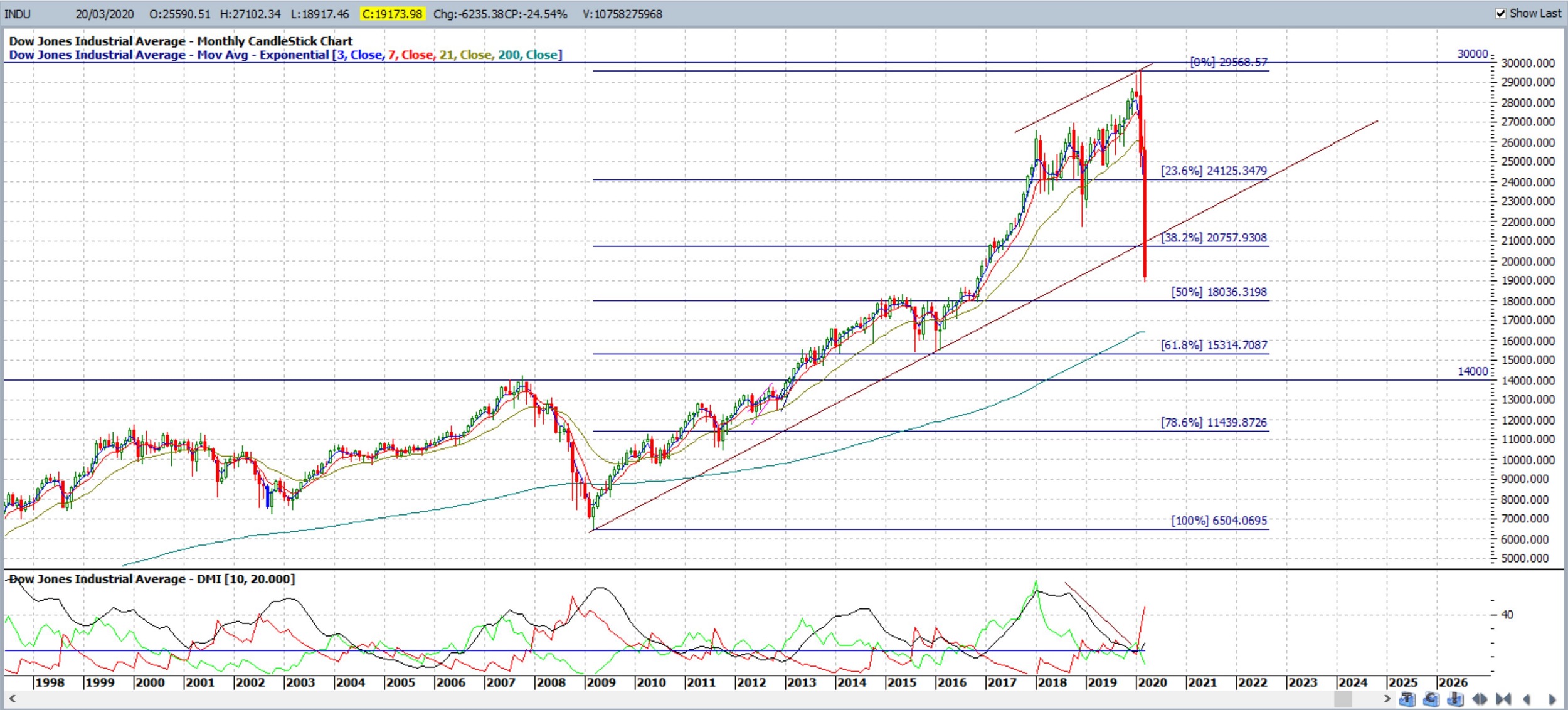Click the blue 'T' chart tool icon
The width and height of the screenshot is (1568, 710).
coord(1407,699)
